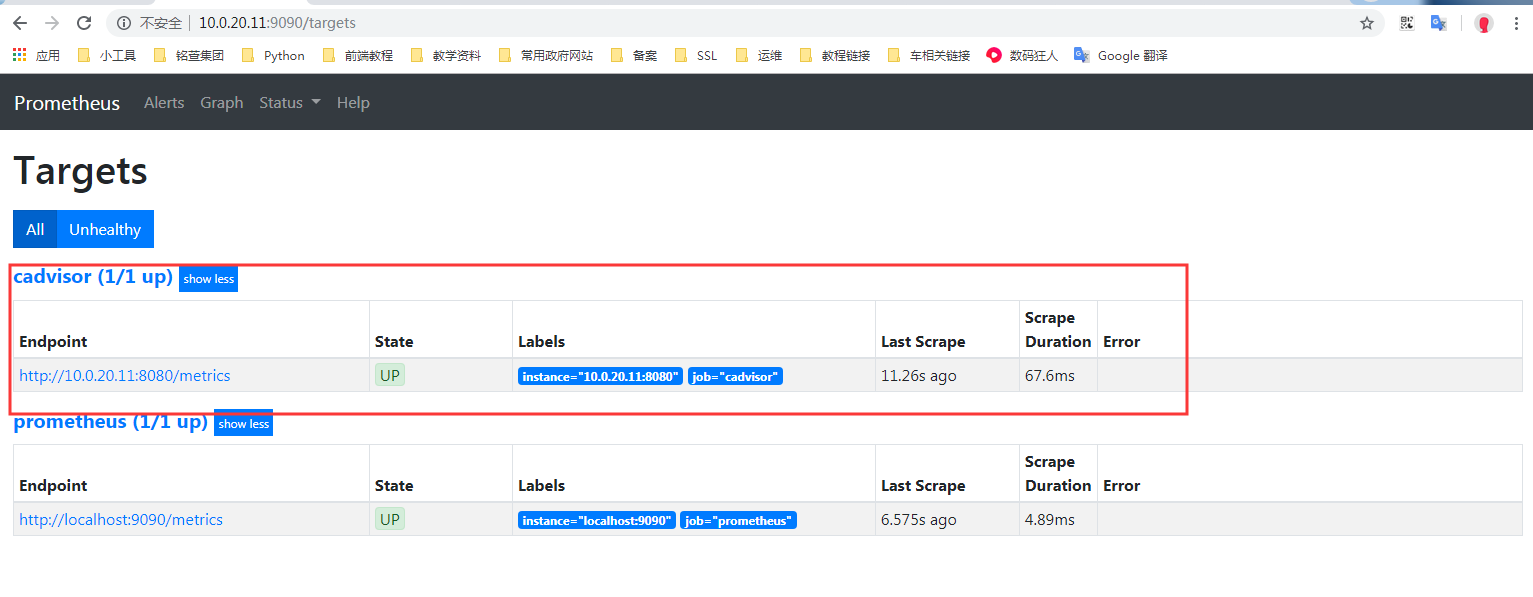Viewport: 1533px width, 597px height.
Task: Open the 车相关链接 bookmark folder
Action: [x=928, y=56]
